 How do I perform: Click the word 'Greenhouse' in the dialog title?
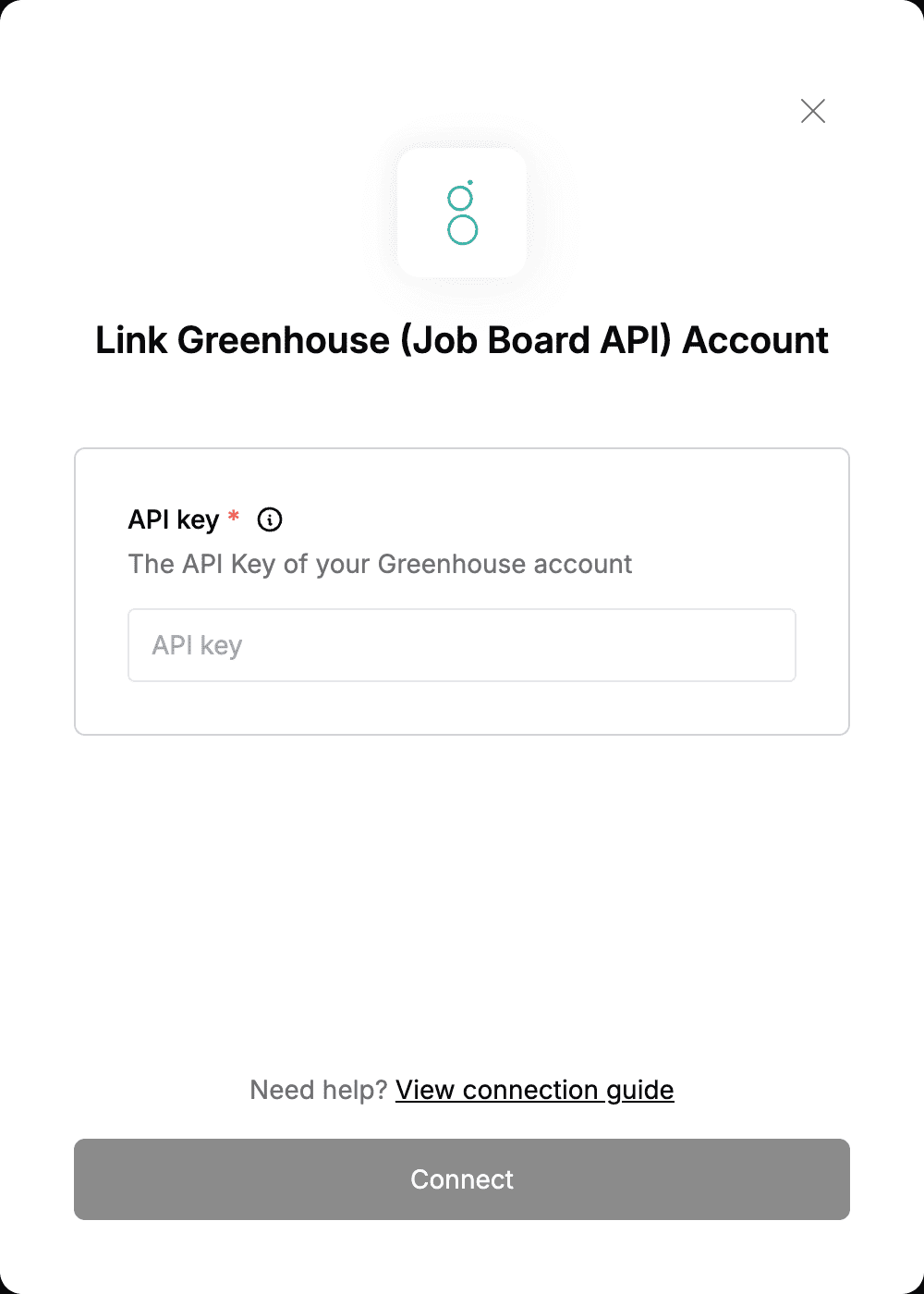[x=284, y=340]
